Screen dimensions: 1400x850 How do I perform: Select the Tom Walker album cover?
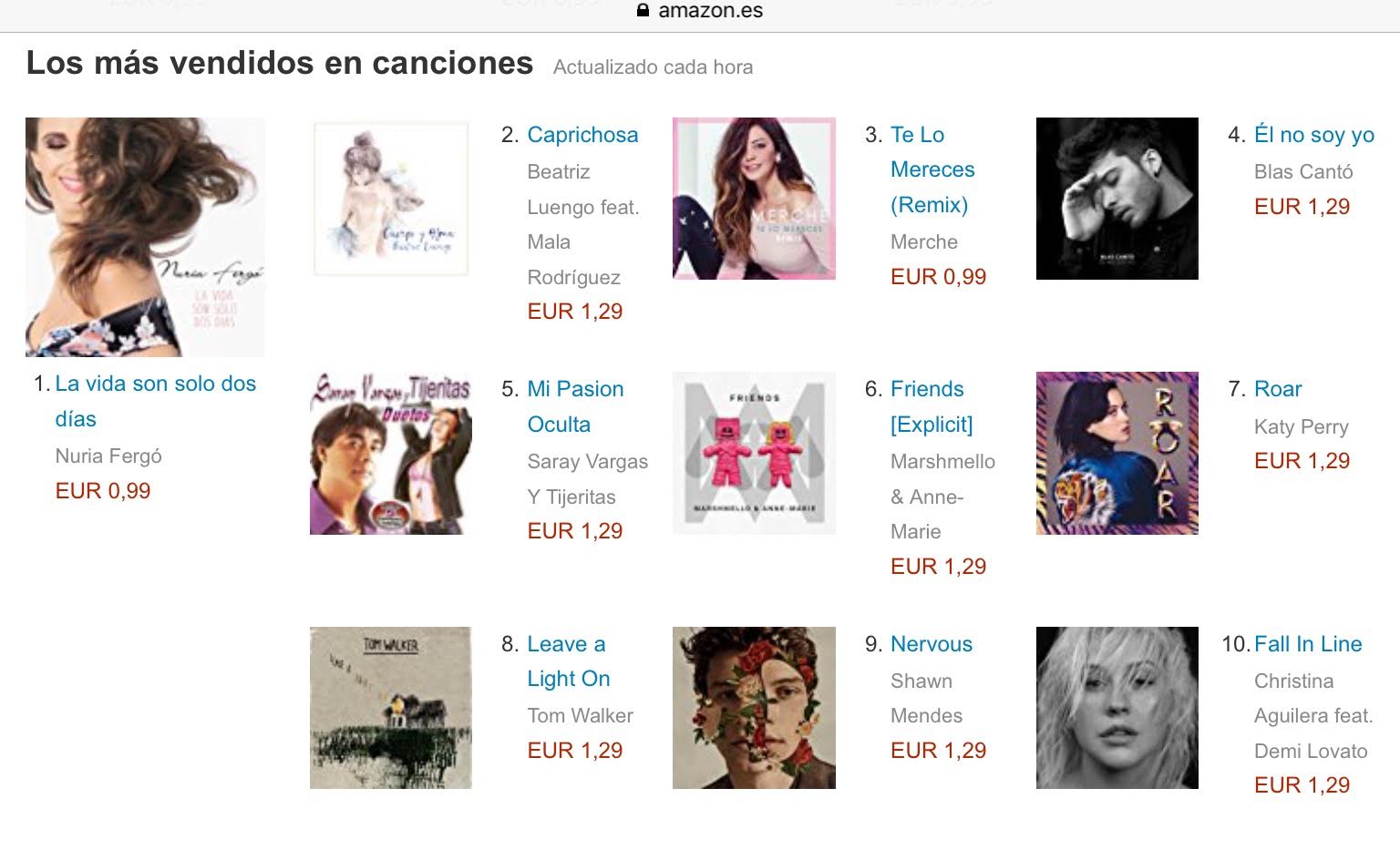[x=391, y=708]
